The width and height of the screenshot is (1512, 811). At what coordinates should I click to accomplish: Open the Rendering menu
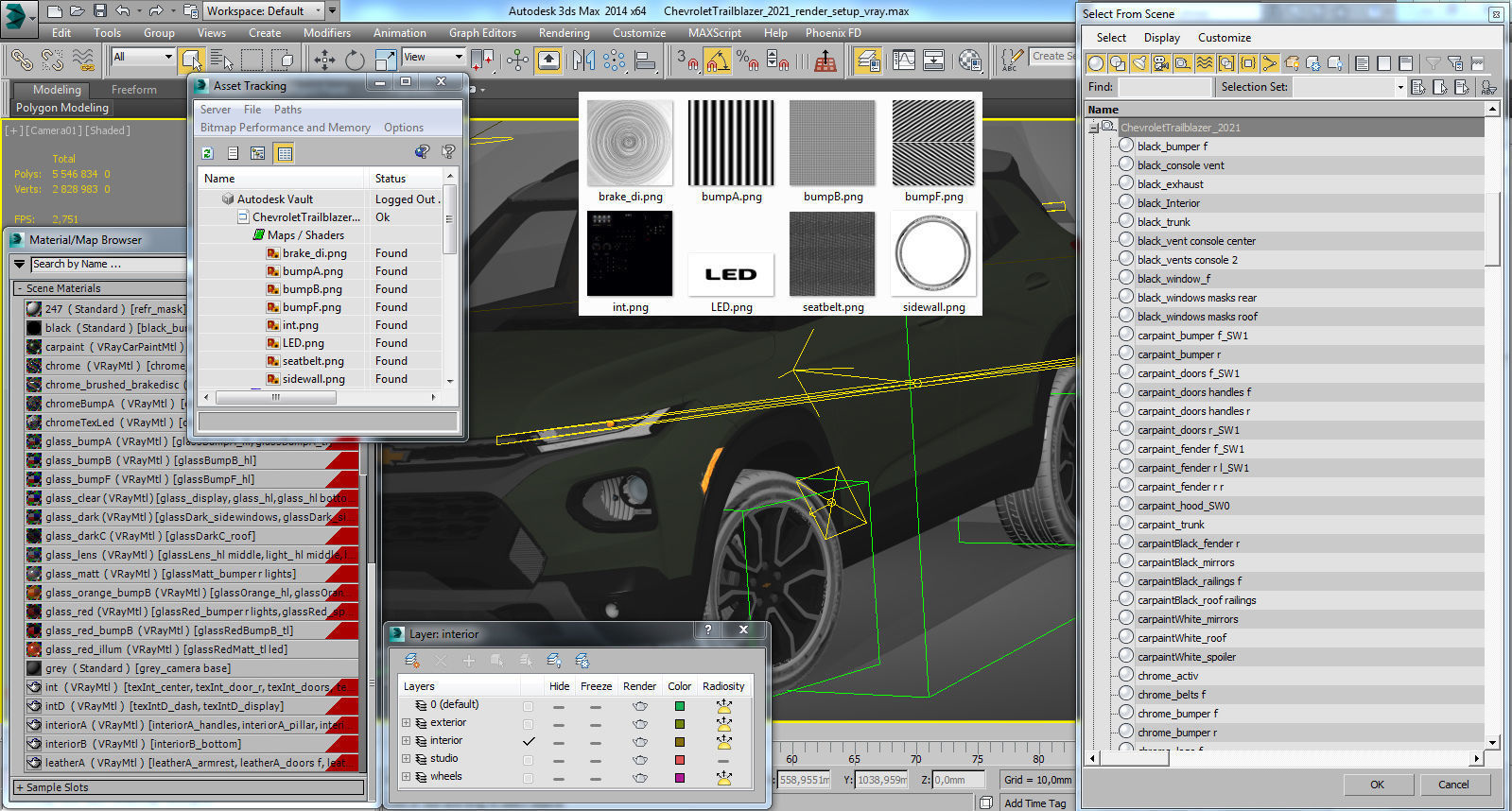pos(564,32)
